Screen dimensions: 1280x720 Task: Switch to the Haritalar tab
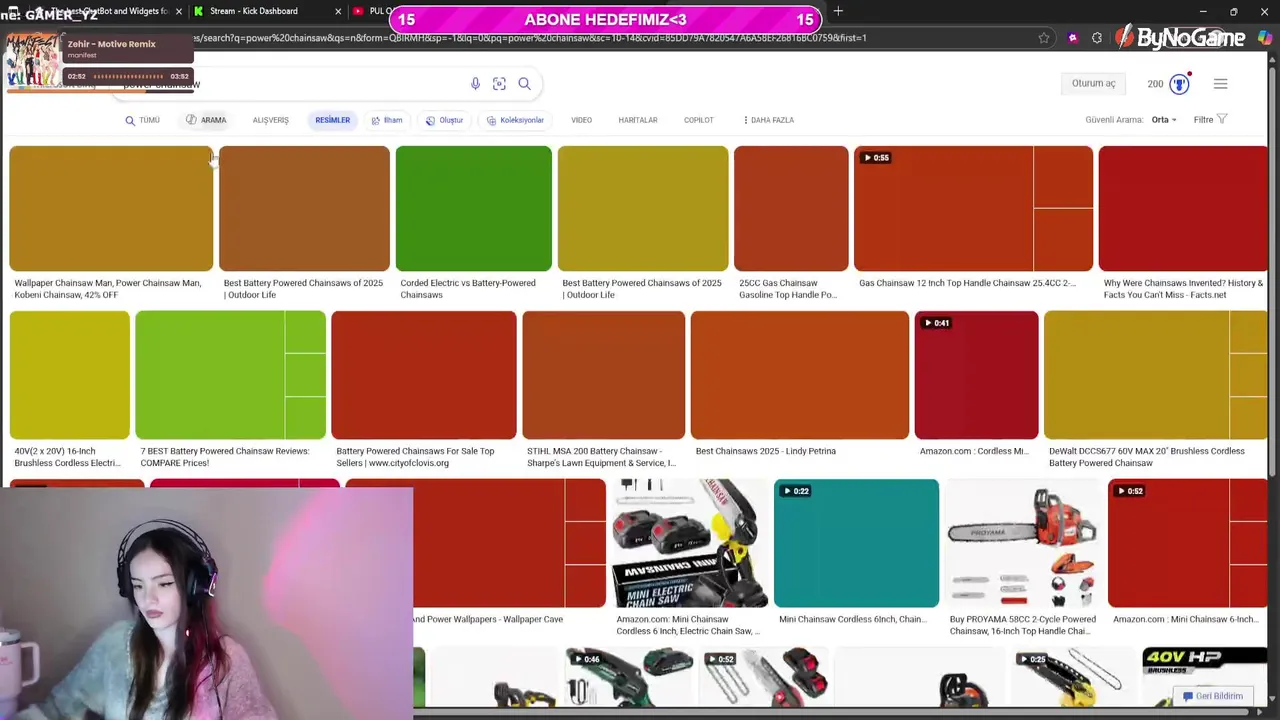[x=638, y=120]
